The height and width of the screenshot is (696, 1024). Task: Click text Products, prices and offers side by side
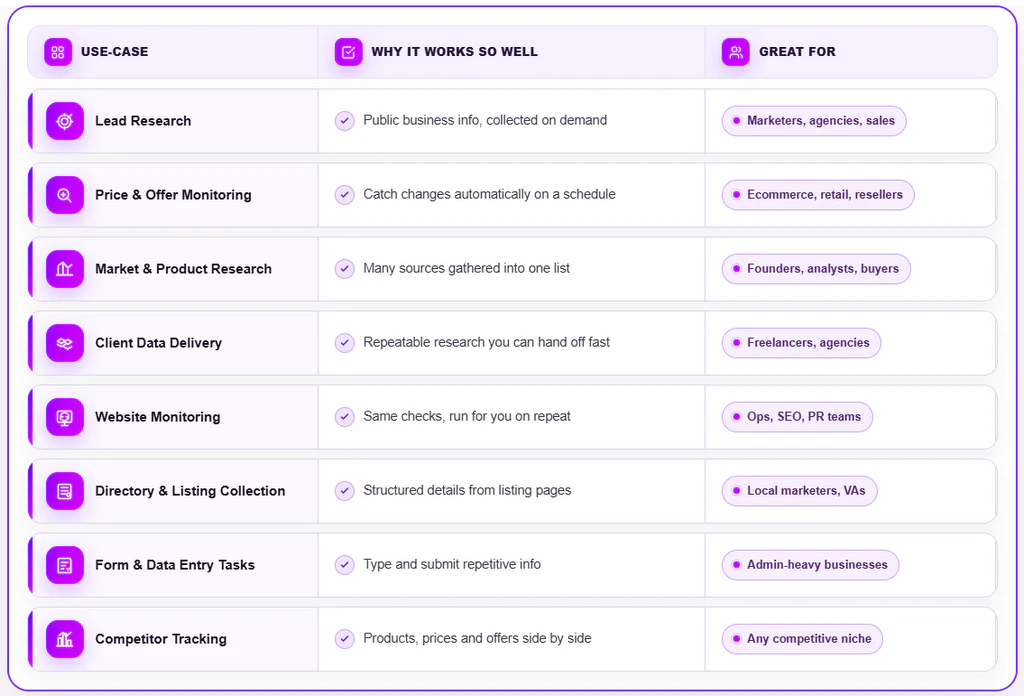[477, 638]
